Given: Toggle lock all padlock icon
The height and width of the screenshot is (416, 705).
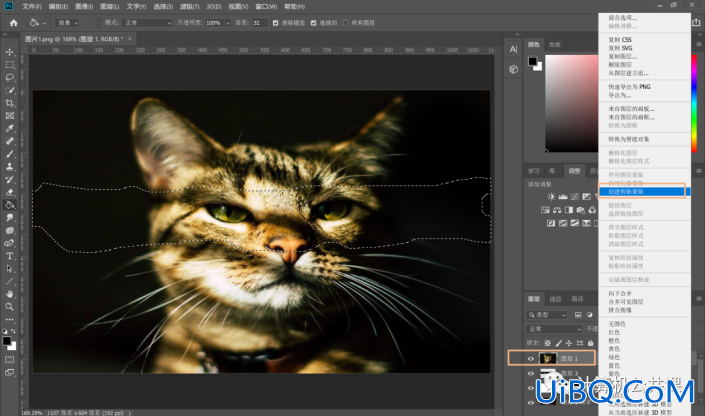Looking at the screenshot, I should [590, 343].
